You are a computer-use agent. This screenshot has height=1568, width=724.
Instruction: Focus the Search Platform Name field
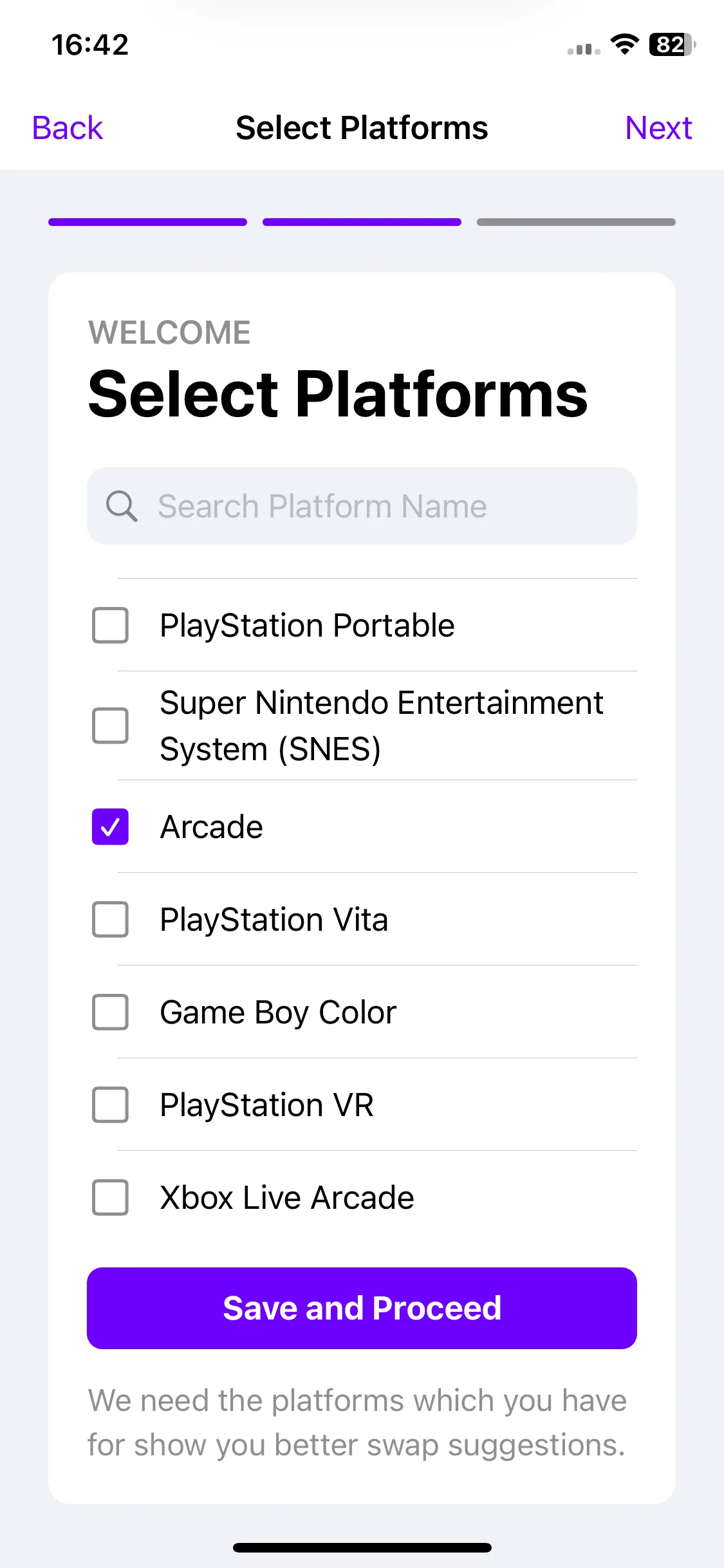(x=362, y=506)
